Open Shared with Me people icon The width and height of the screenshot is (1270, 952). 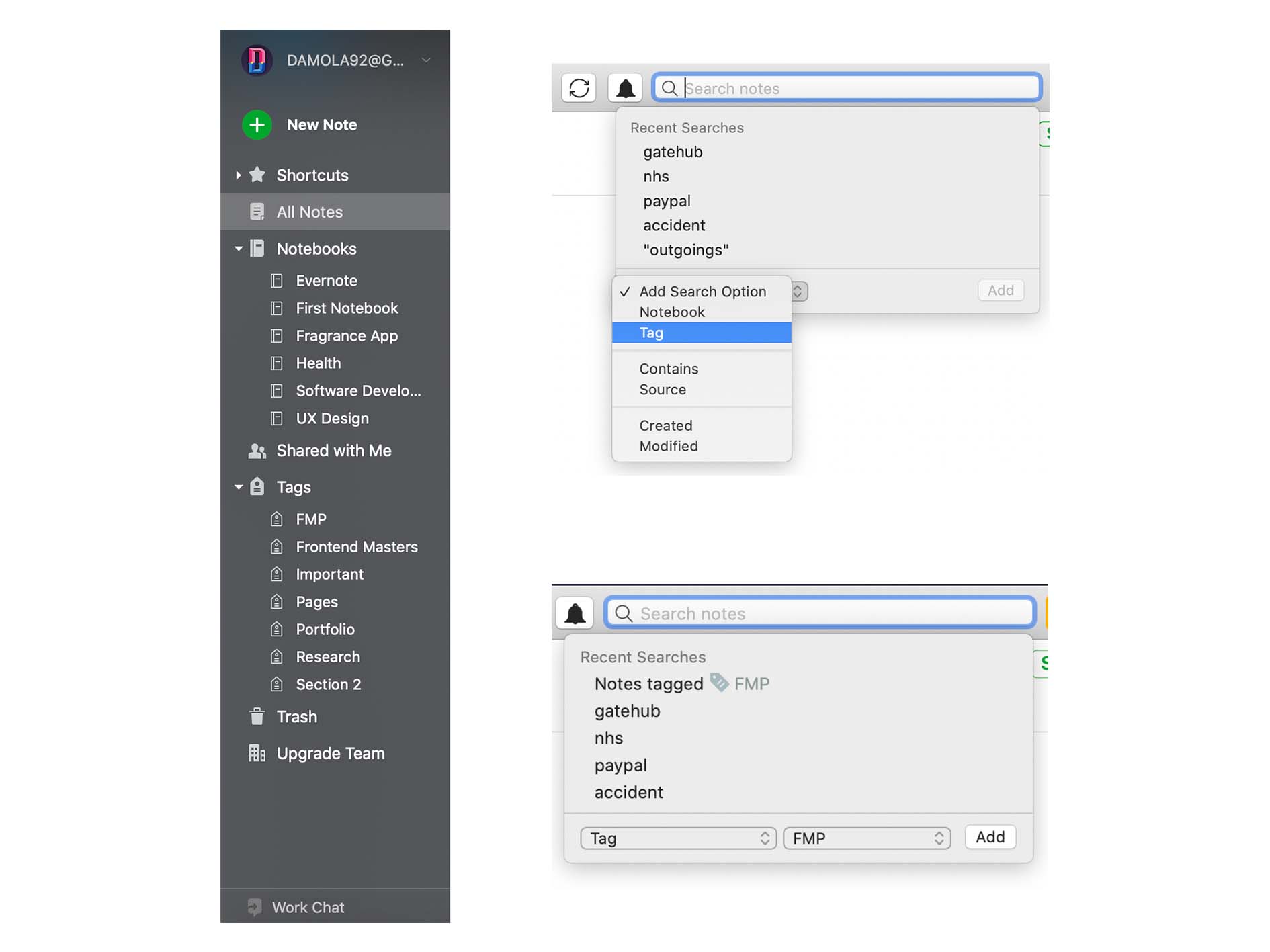(257, 451)
